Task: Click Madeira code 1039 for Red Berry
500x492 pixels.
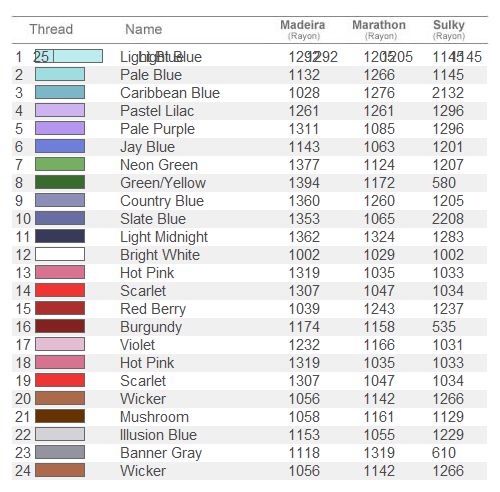Action: 304,309
